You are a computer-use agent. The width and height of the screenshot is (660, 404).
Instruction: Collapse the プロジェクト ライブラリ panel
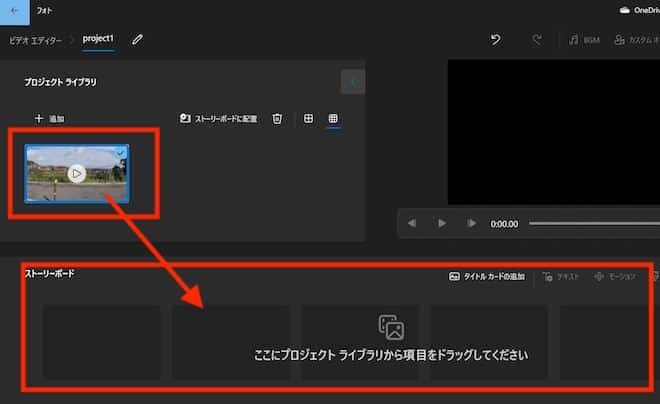pos(352,82)
